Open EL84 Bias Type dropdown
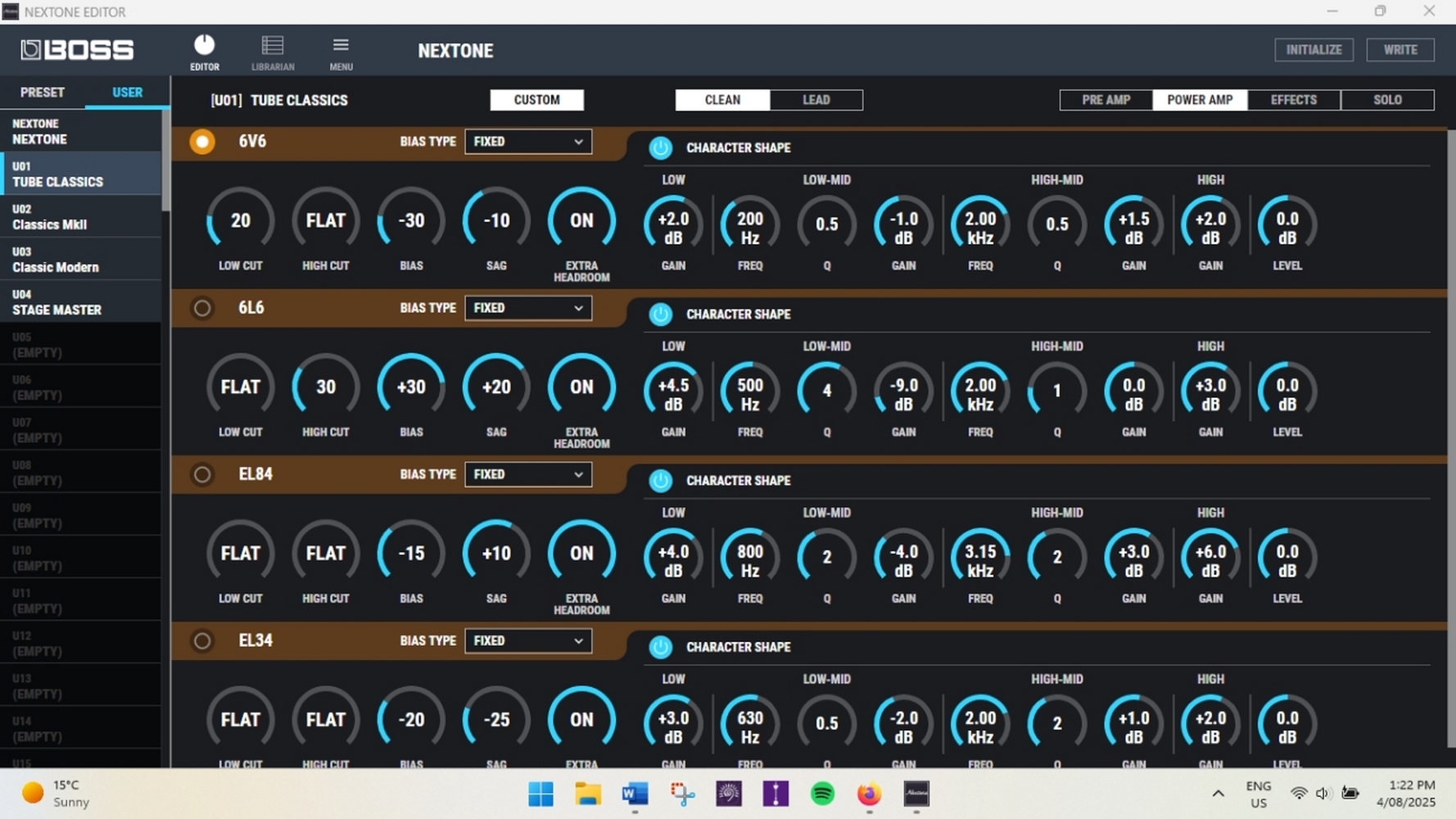The image size is (1456, 819). click(528, 474)
